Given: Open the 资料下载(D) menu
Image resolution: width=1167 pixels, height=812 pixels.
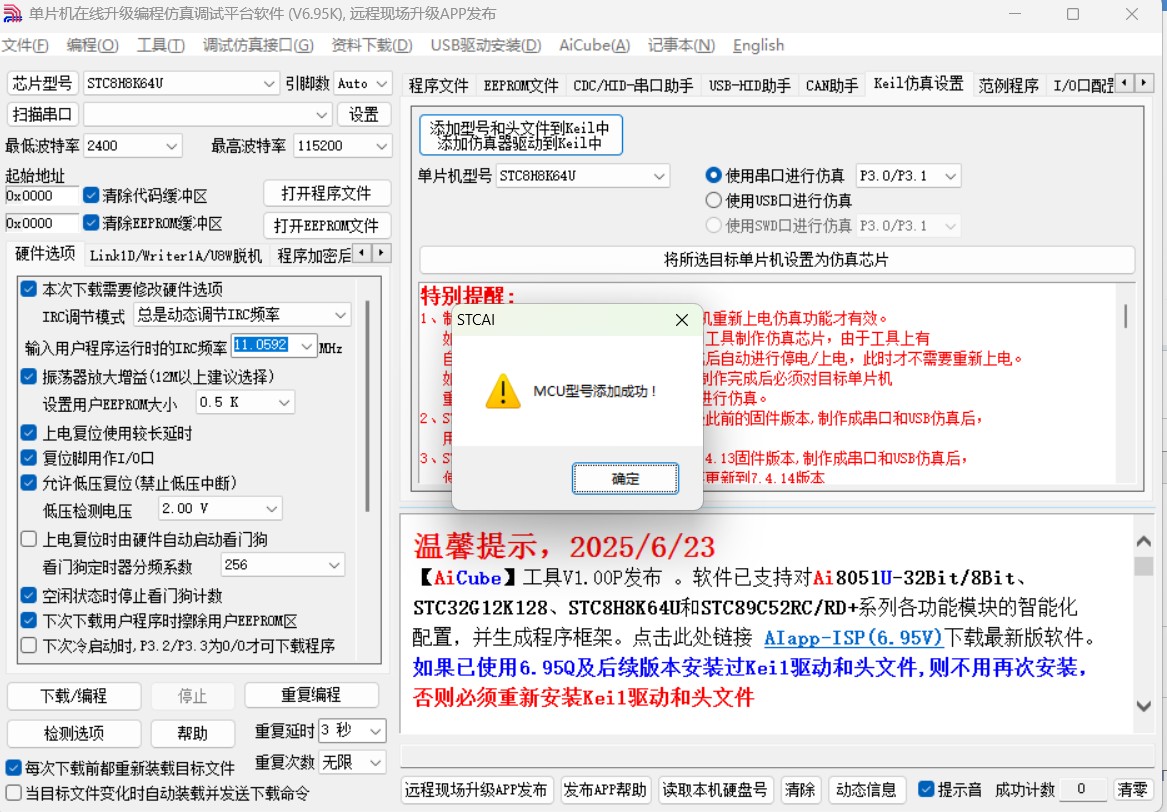Looking at the screenshot, I should point(371,45).
